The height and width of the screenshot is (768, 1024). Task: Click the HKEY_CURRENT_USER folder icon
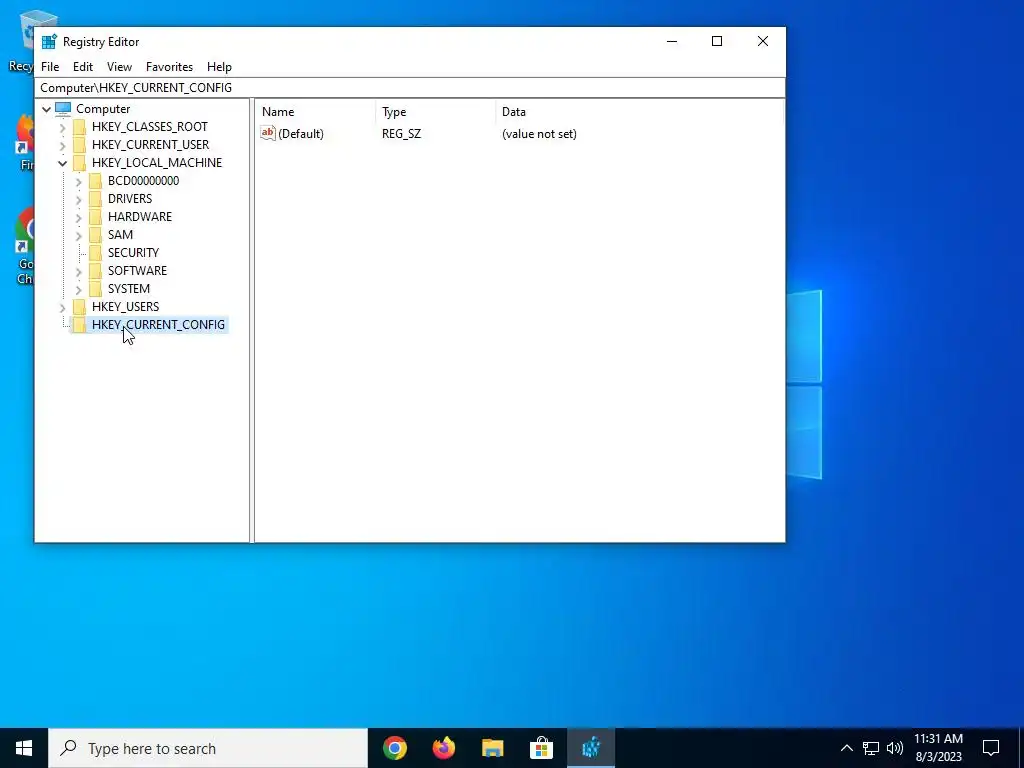[x=79, y=144]
